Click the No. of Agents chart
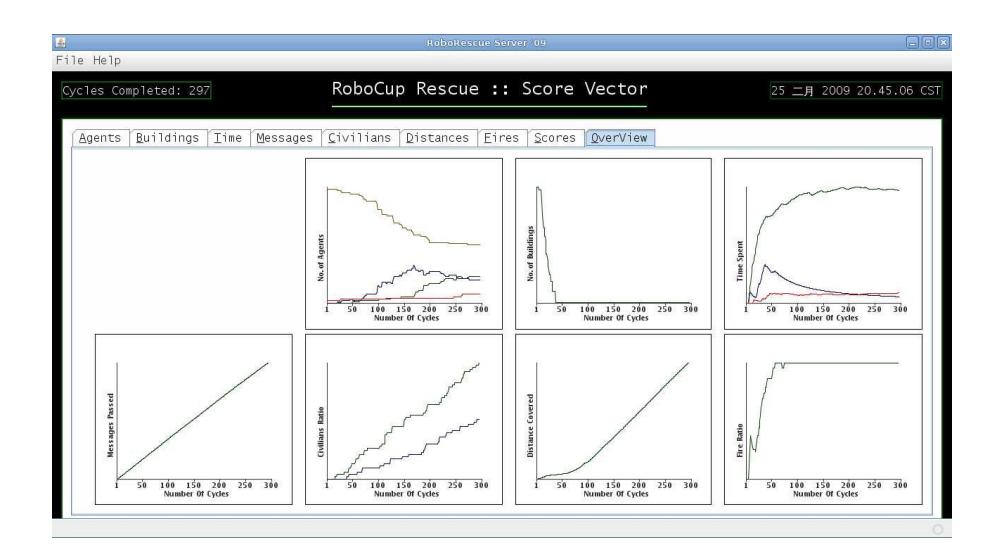This screenshot has height=560, width=996. (x=404, y=244)
